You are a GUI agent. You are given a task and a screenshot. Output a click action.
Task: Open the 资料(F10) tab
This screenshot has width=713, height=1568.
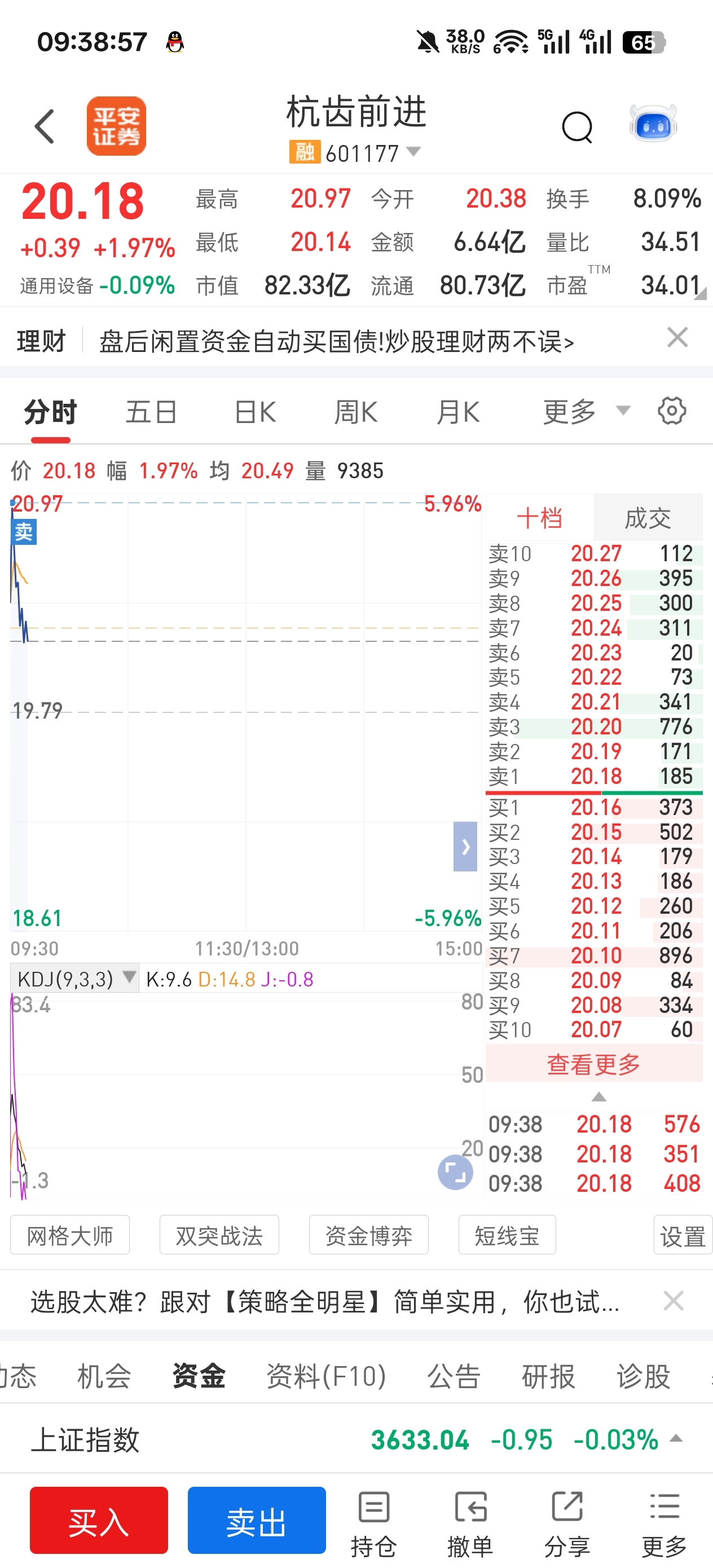(x=327, y=1376)
